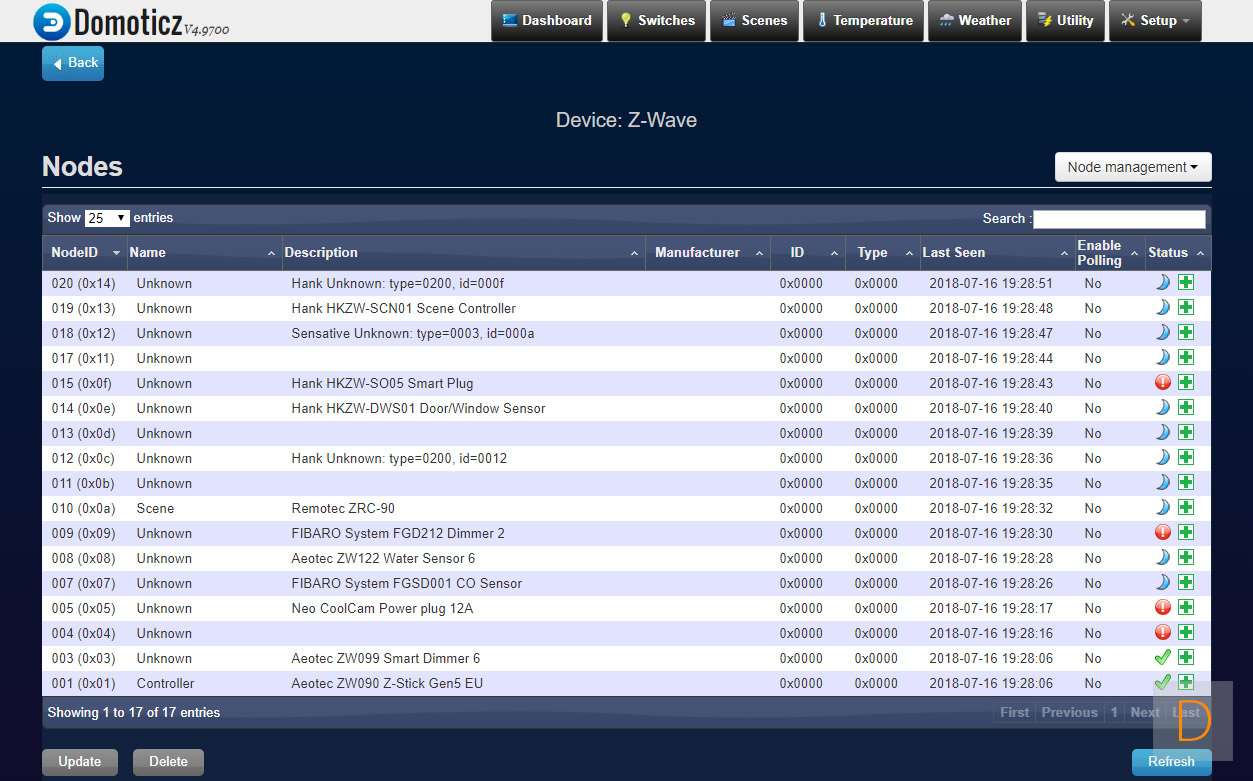
Task: Click green checkmark status for node 003
Action: click(x=1162, y=658)
